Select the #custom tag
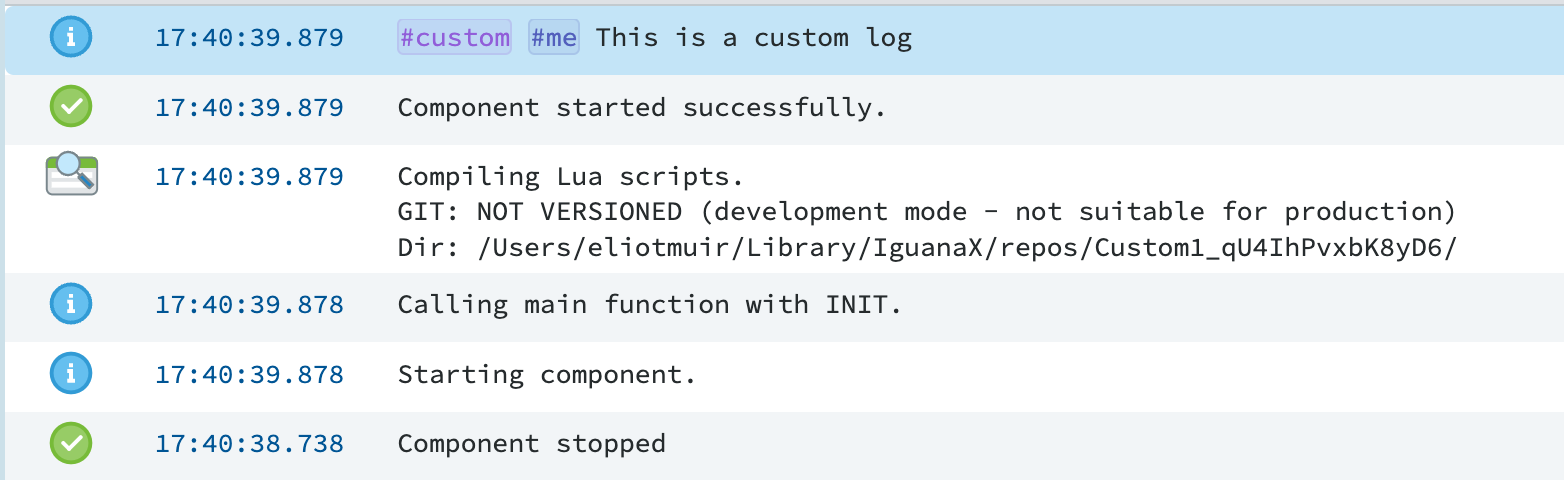1564x480 pixels. tap(454, 38)
